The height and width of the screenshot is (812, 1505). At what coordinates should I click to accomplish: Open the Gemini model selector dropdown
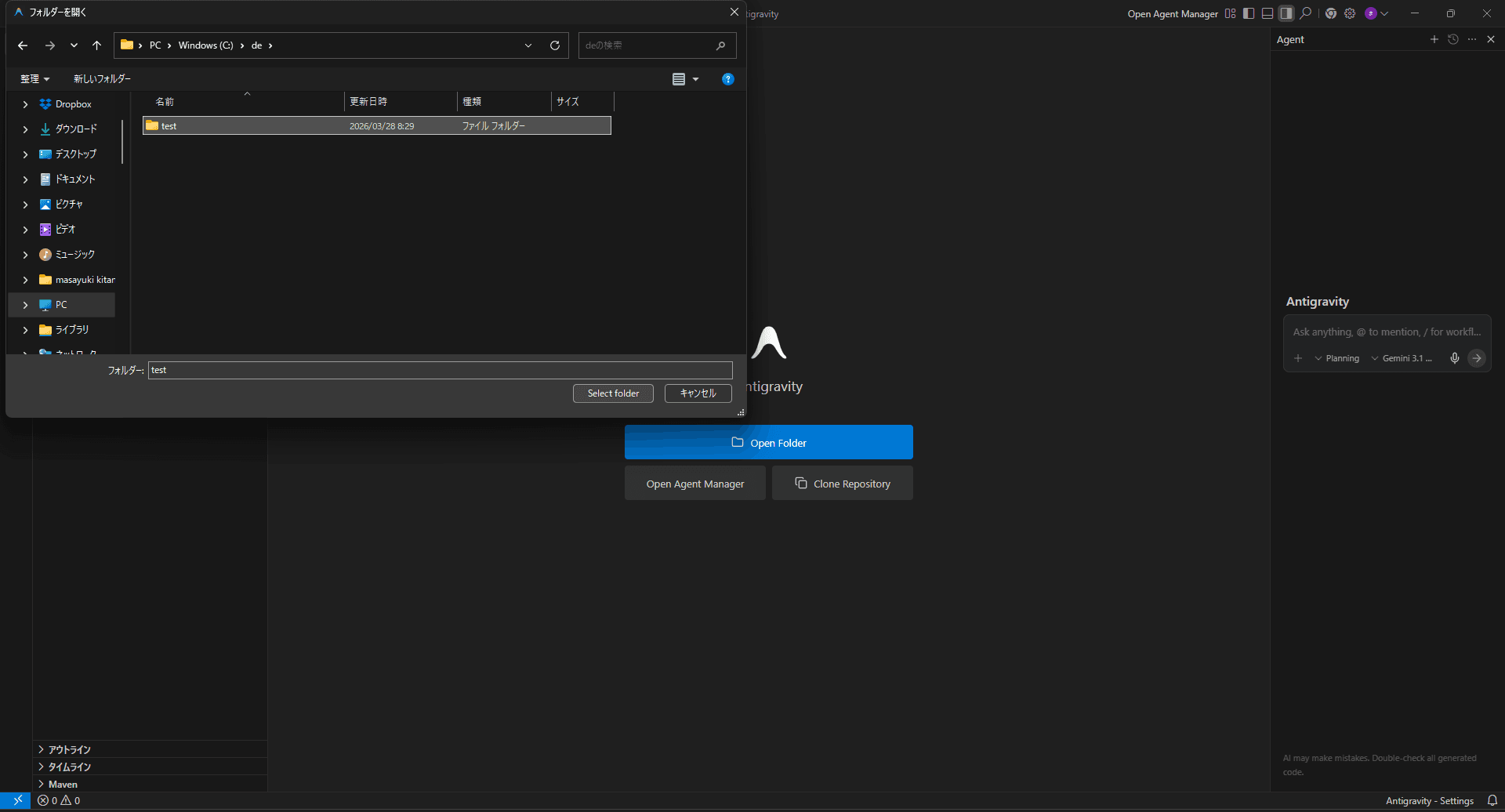pos(1402,358)
